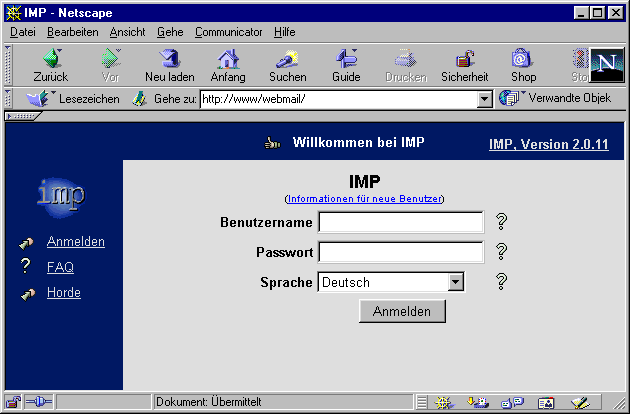Click the question mark beside FAQ

(x=25, y=266)
